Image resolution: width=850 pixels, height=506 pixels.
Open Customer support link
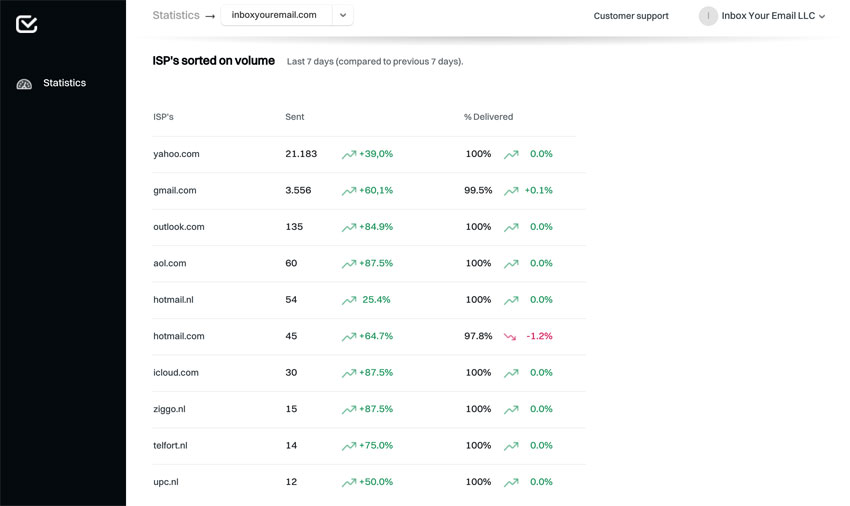(631, 16)
